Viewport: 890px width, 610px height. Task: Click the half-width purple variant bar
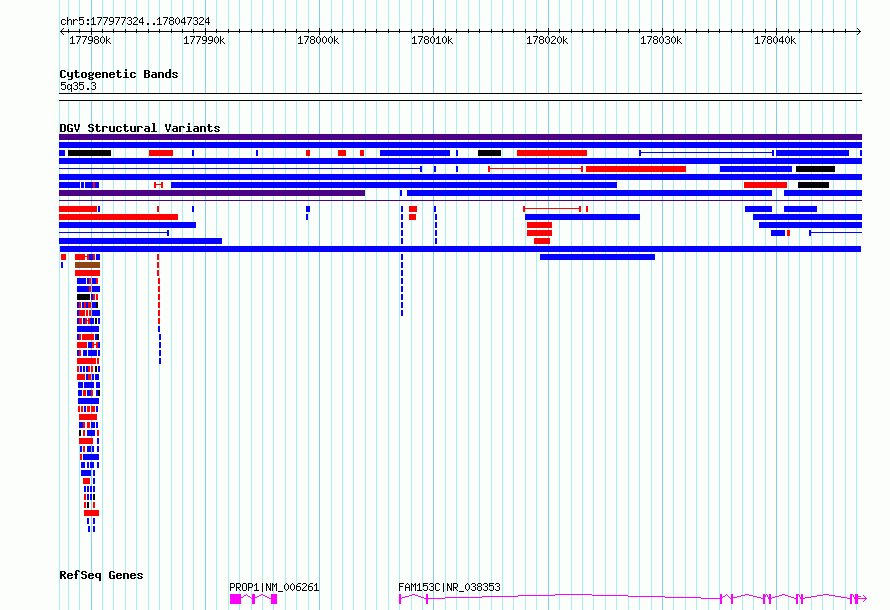[x=212, y=193]
